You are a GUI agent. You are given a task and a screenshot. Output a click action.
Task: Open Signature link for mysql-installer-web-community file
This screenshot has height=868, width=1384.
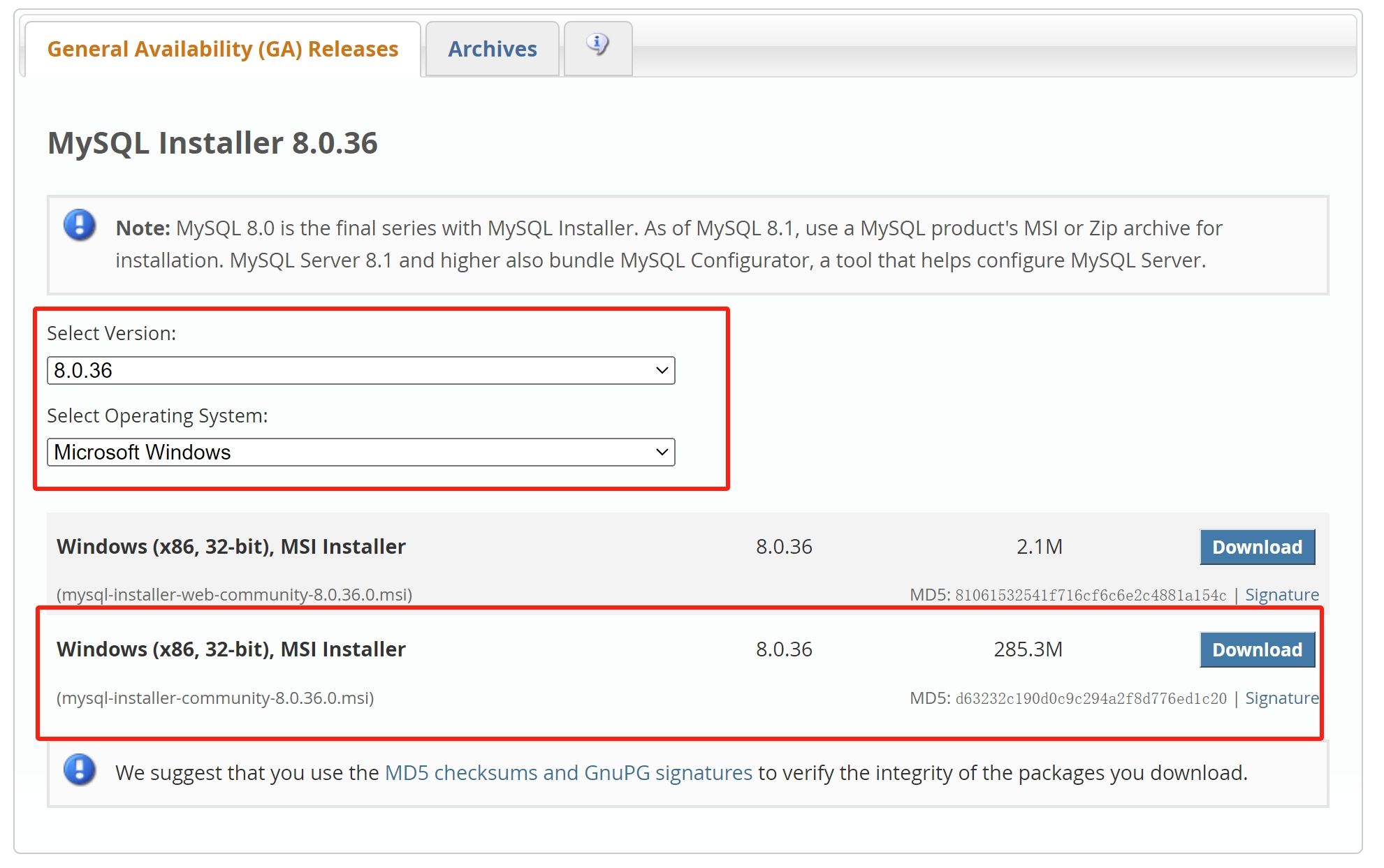[x=1282, y=594]
